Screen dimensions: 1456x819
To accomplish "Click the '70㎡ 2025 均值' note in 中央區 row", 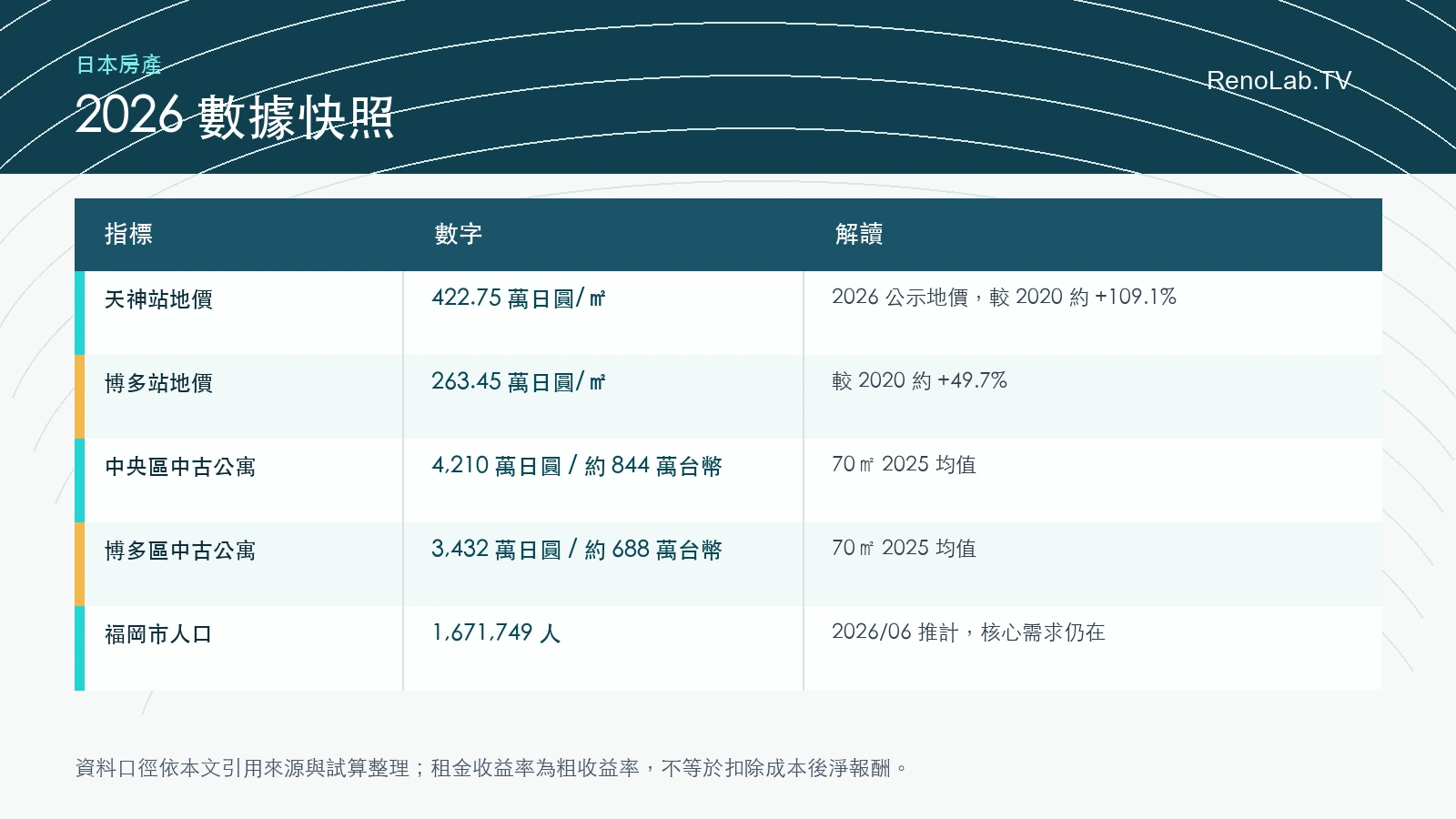I will point(904,464).
